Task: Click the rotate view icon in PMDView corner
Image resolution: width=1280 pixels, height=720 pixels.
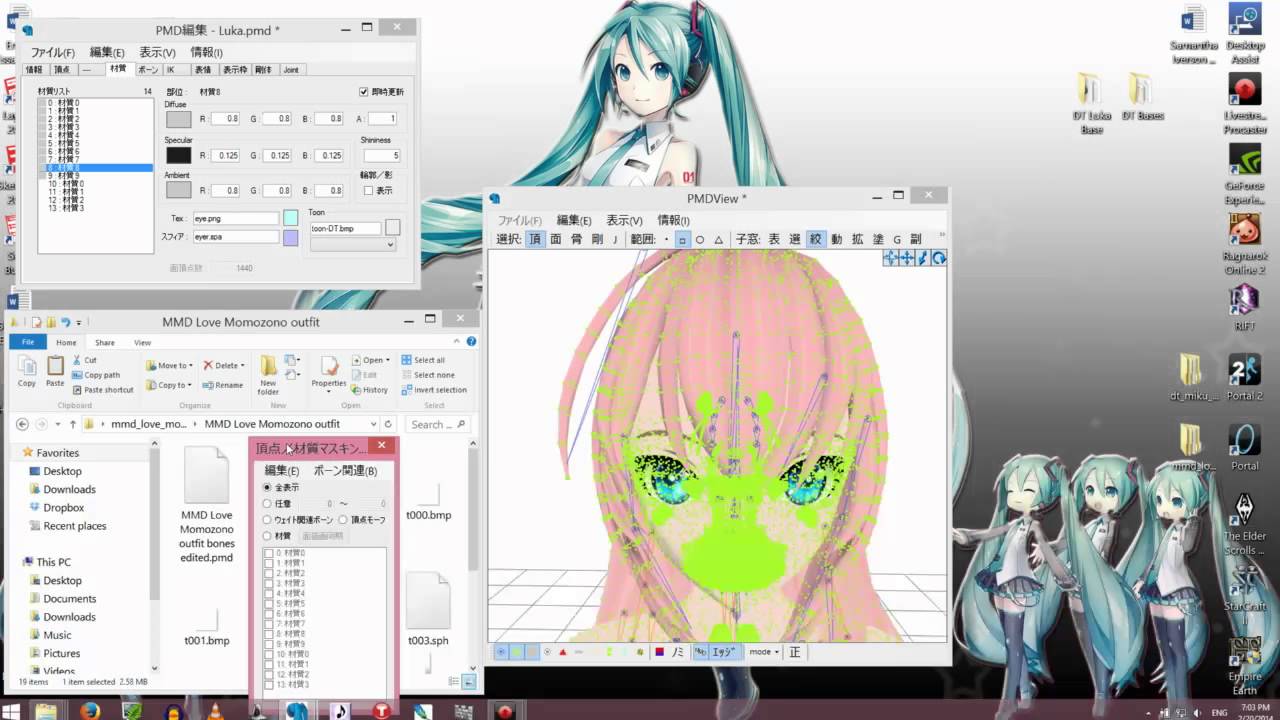Action: pos(939,258)
